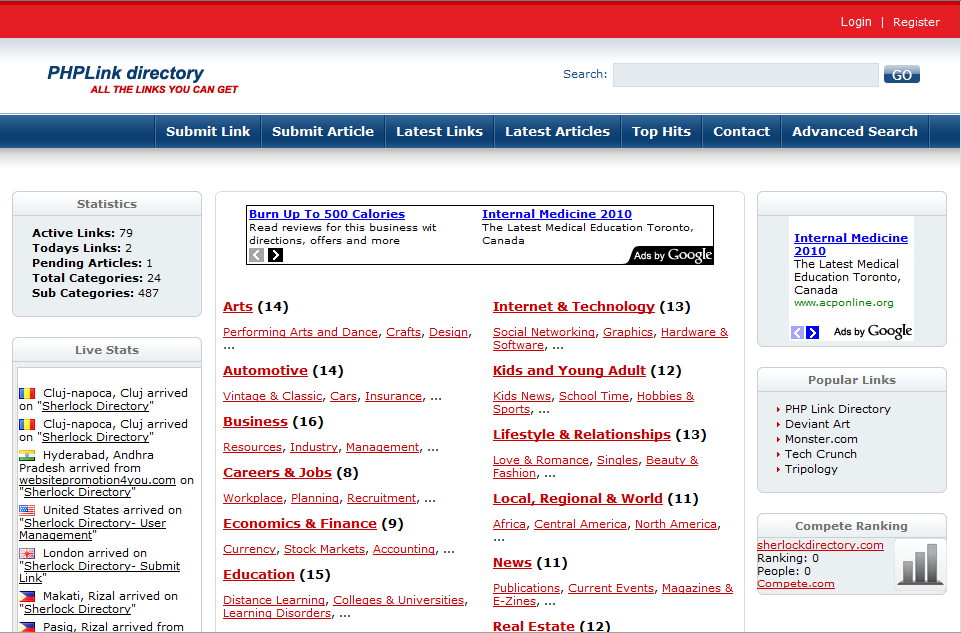Expand more Careers & Jobs subcategories via ellipsis
Viewport: 961px width, 633px height.
pyautogui.click(x=430, y=499)
